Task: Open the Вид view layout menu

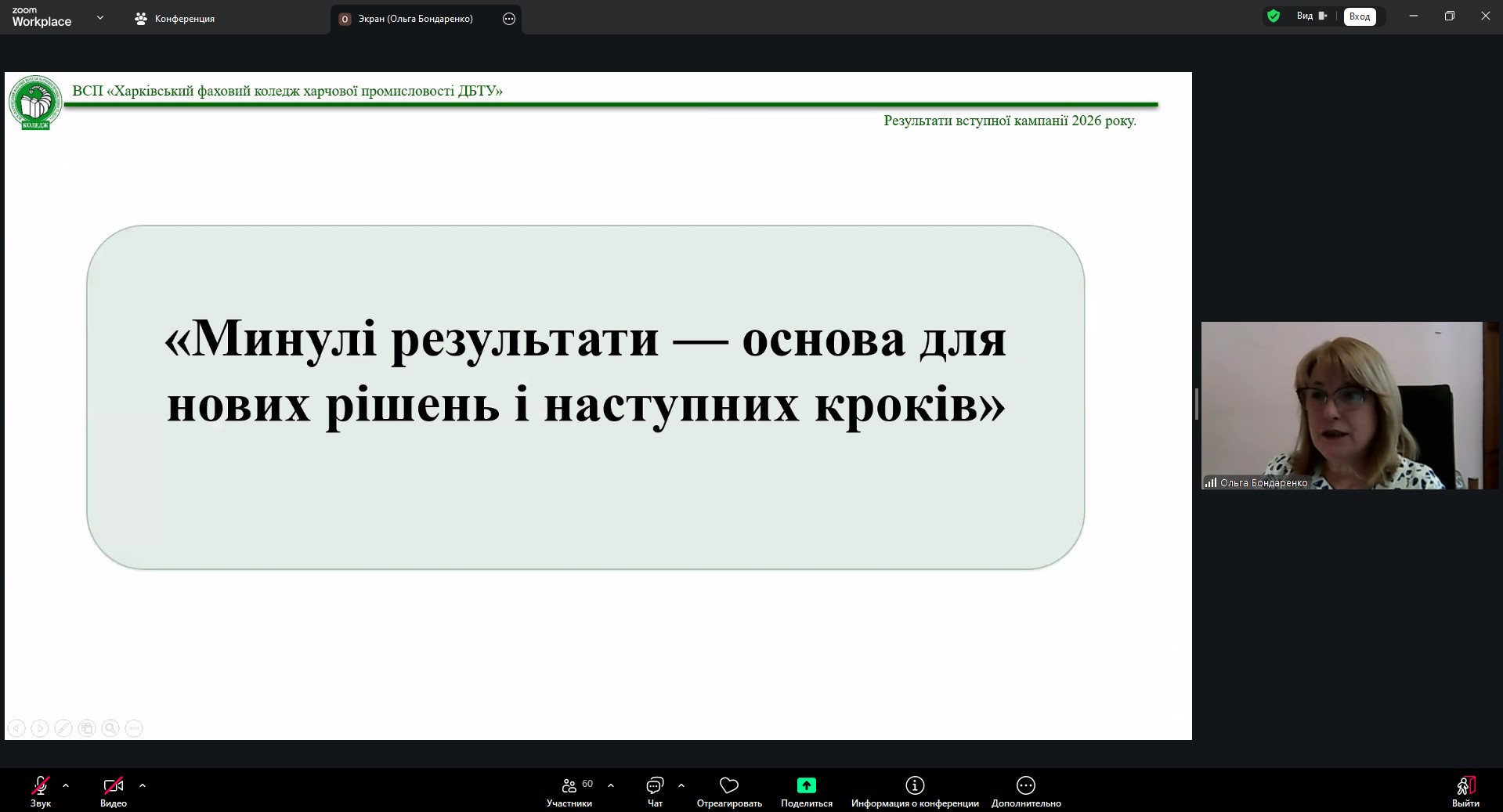Action: point(1312,16)
